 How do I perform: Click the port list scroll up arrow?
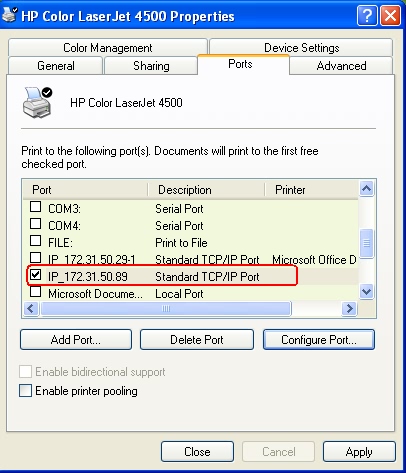pos(367,189)
